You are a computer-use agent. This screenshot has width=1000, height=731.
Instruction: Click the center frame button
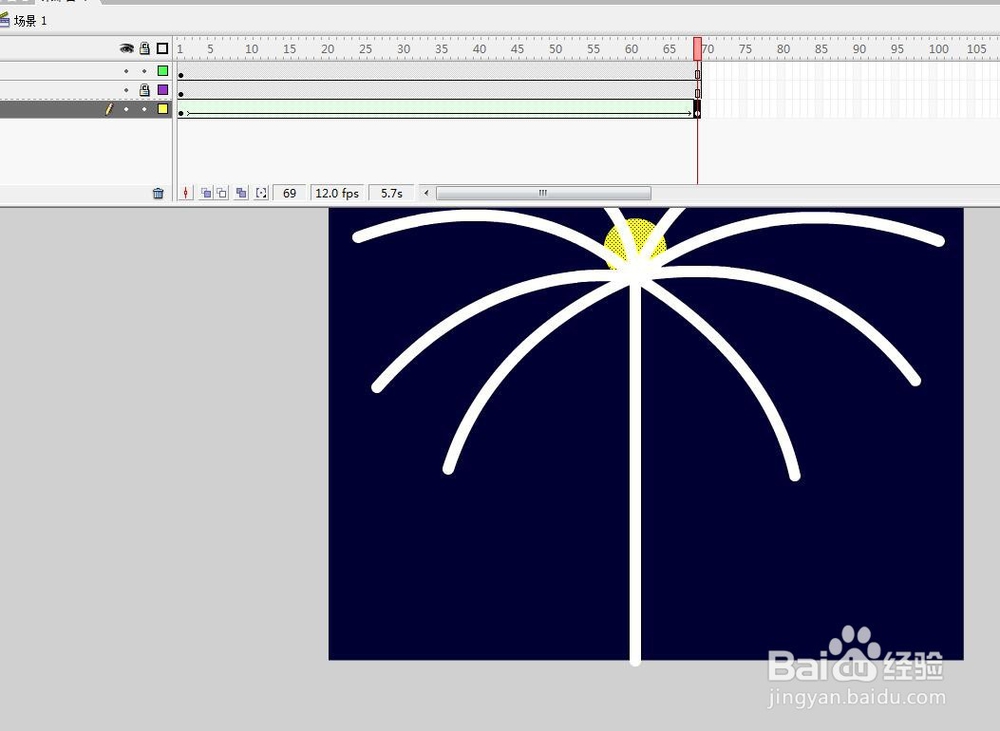[x=186, y=193]
